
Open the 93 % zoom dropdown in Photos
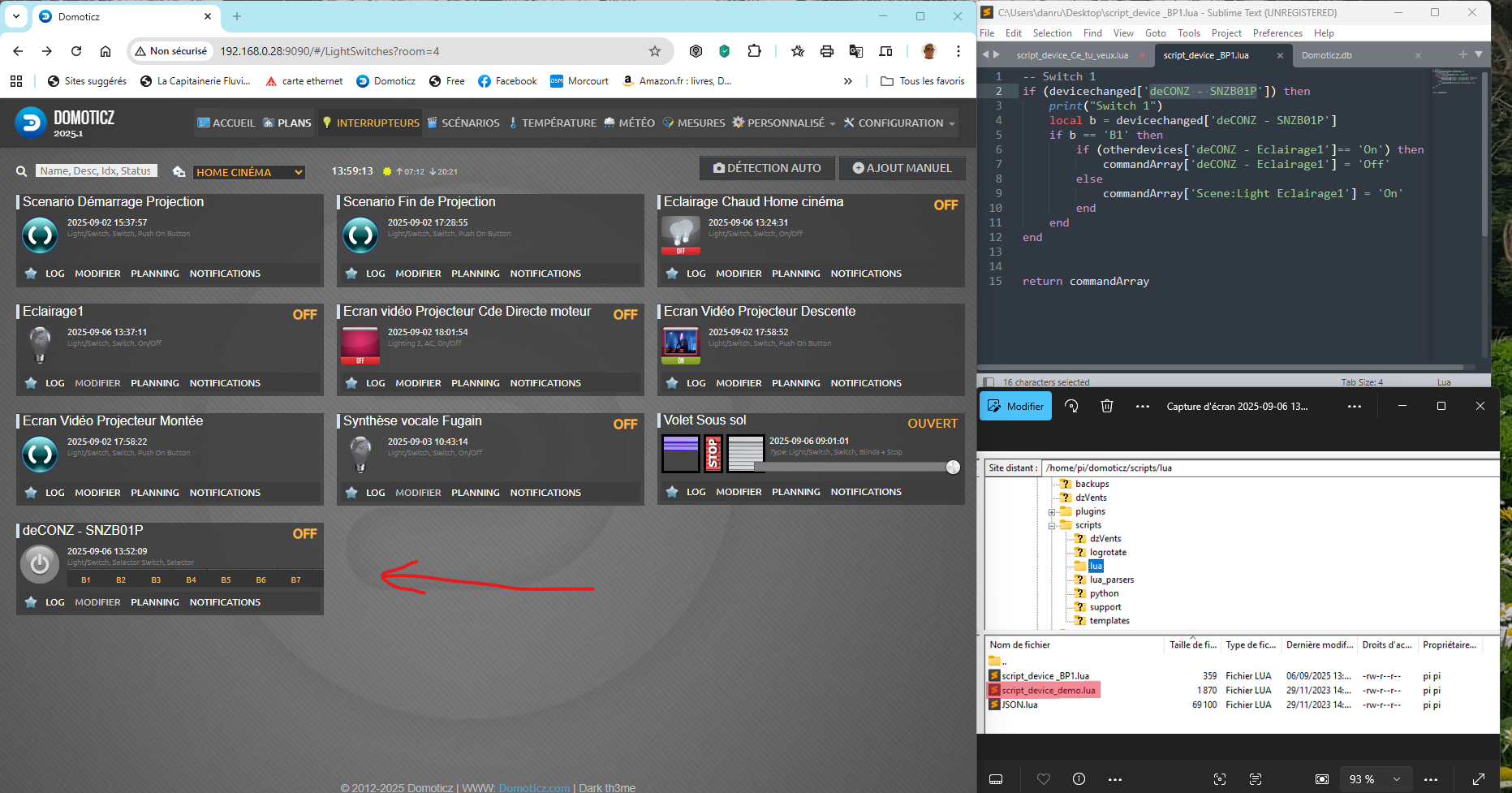1375,779
